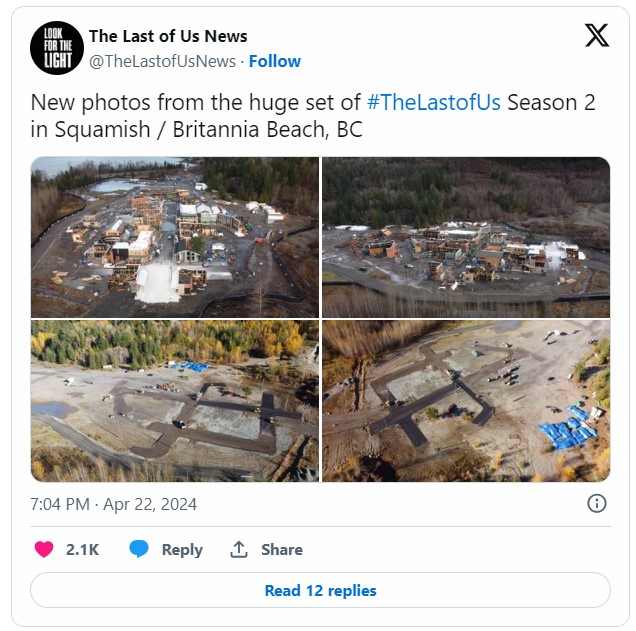
Task: Open top-right aerial photo with forest
Action: point(466,237)
